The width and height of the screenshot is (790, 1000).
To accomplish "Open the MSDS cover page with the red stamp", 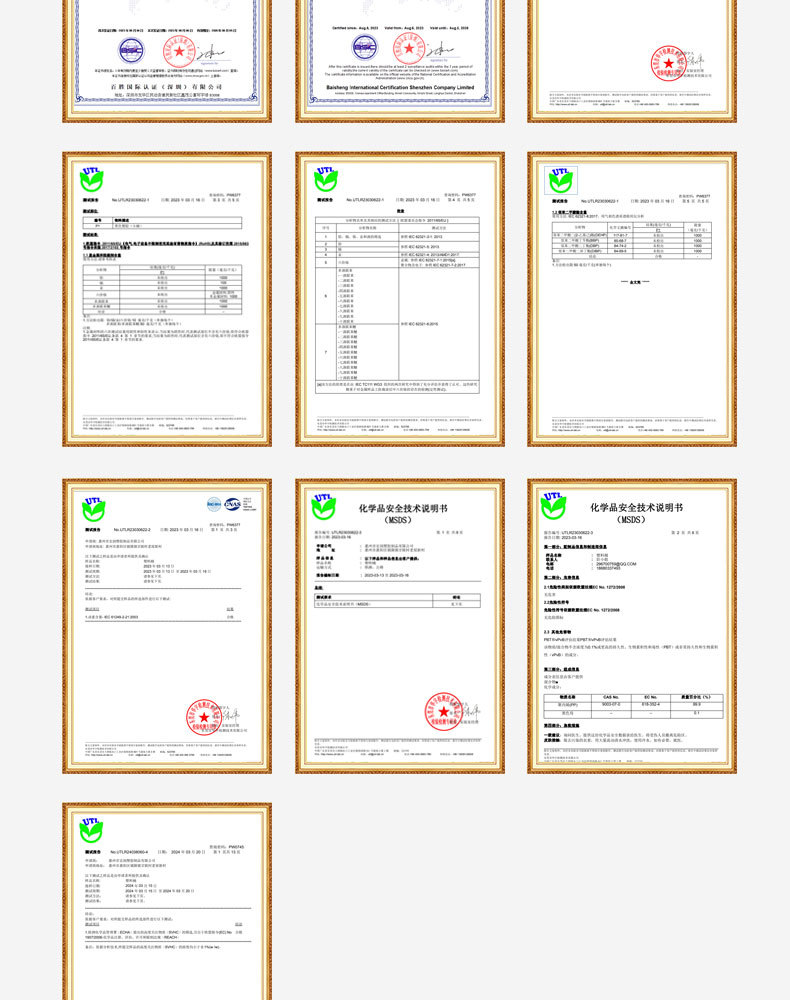I will click(400, 626).
